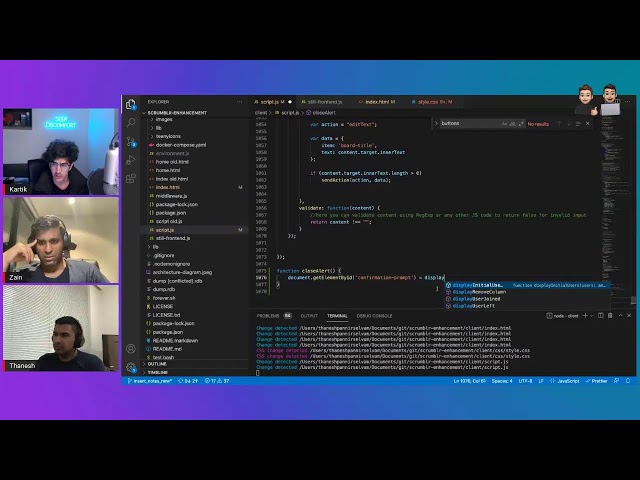Open notifications bell in status bar
The height and width of the screenshot is (480, 640).
(628, 381)
